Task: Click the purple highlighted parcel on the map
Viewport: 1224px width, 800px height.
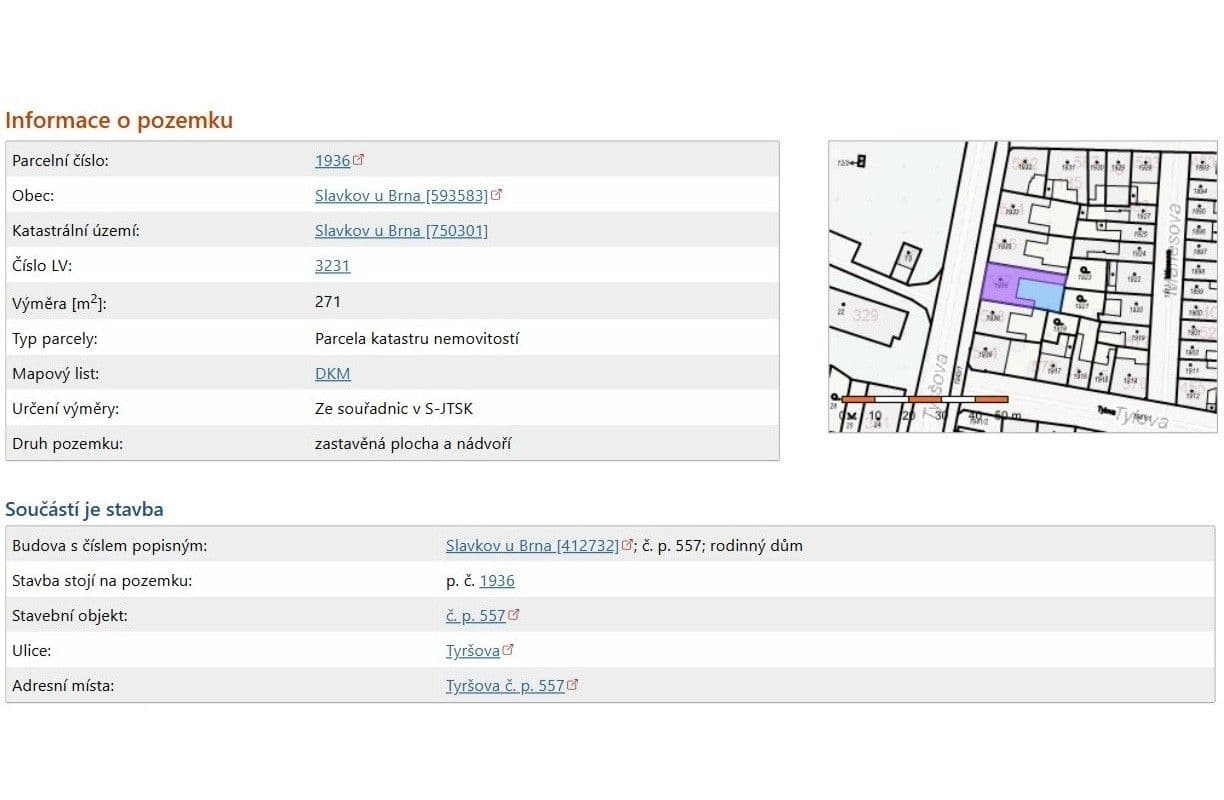Action: (1001, 288)
